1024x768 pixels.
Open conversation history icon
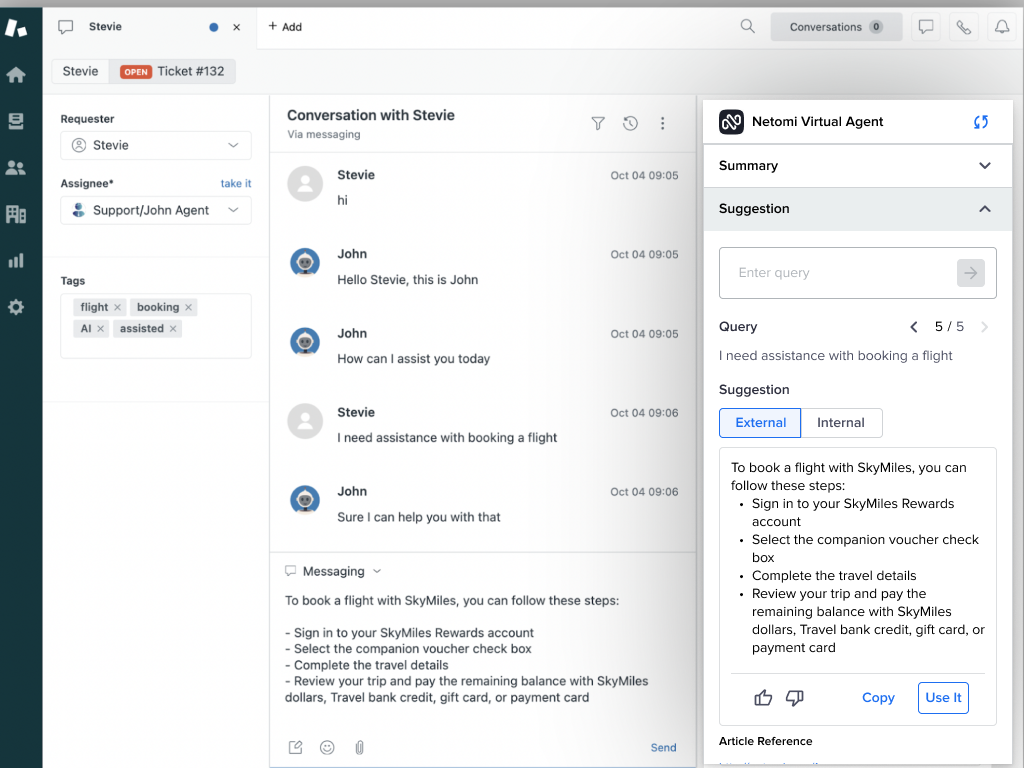click(630, 123)
